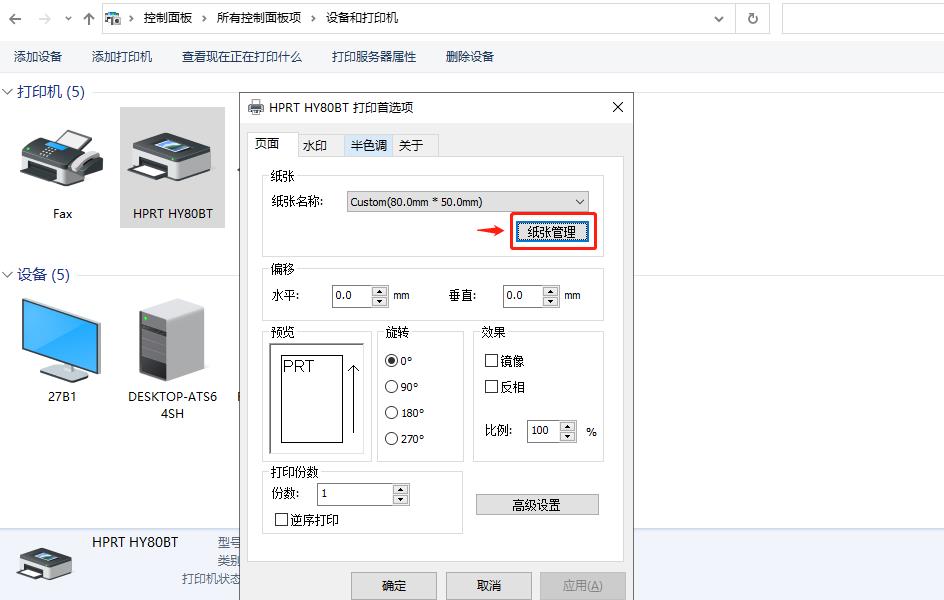Click the 垂直 offset input field
The image size is (944, 600).
coord(523,295)
